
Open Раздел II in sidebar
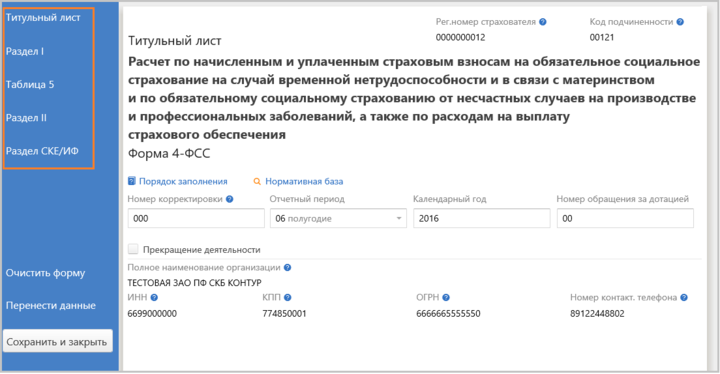26,118
